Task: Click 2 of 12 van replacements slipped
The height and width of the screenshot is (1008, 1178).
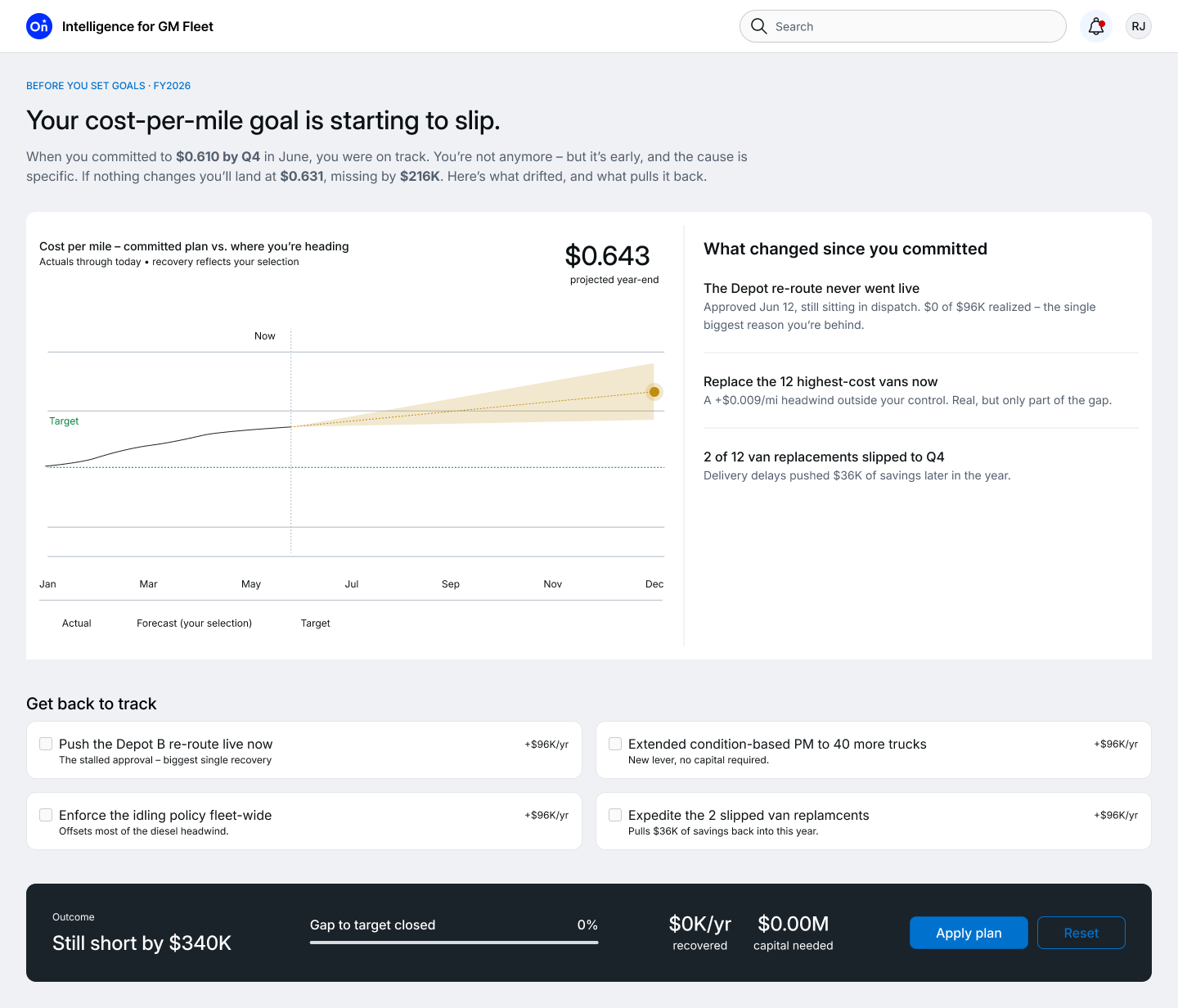Action: click(x=824, y=457)
